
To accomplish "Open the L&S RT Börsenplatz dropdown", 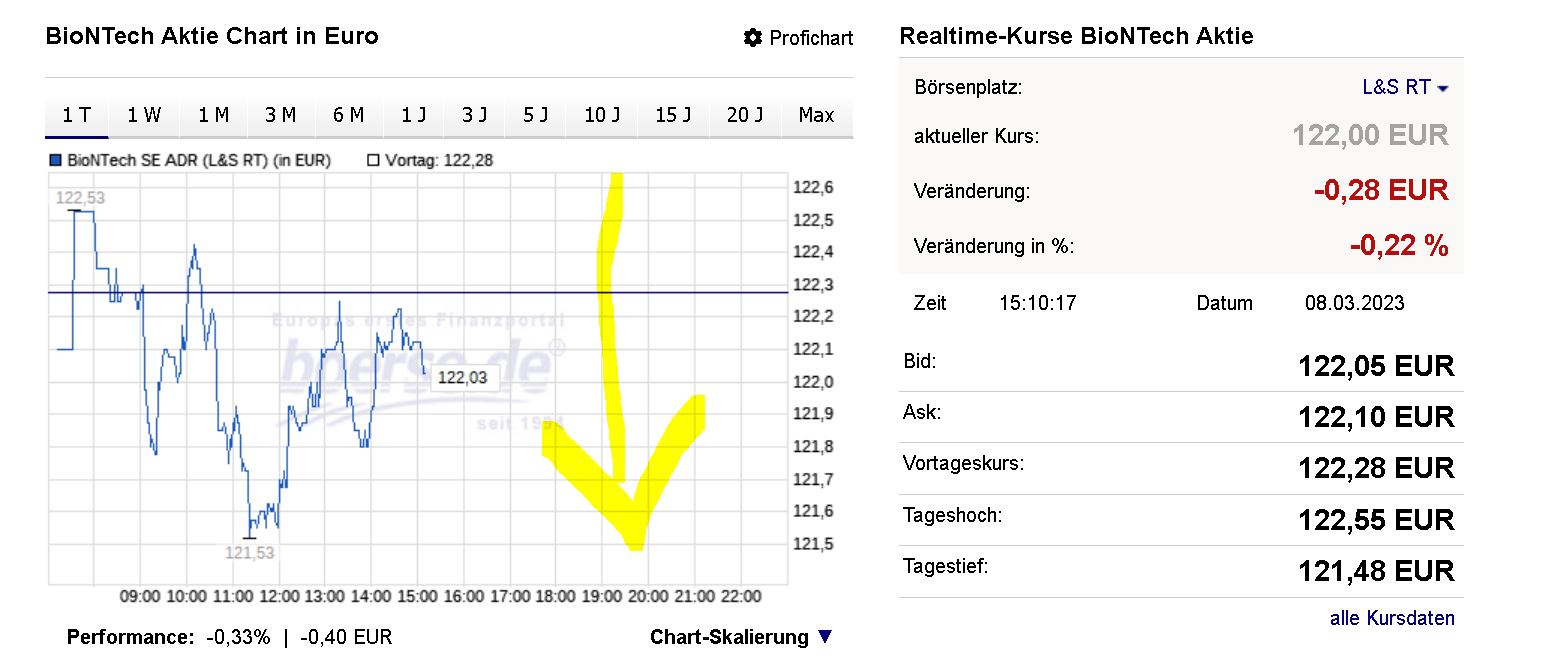I will (x=1405, y=87).
